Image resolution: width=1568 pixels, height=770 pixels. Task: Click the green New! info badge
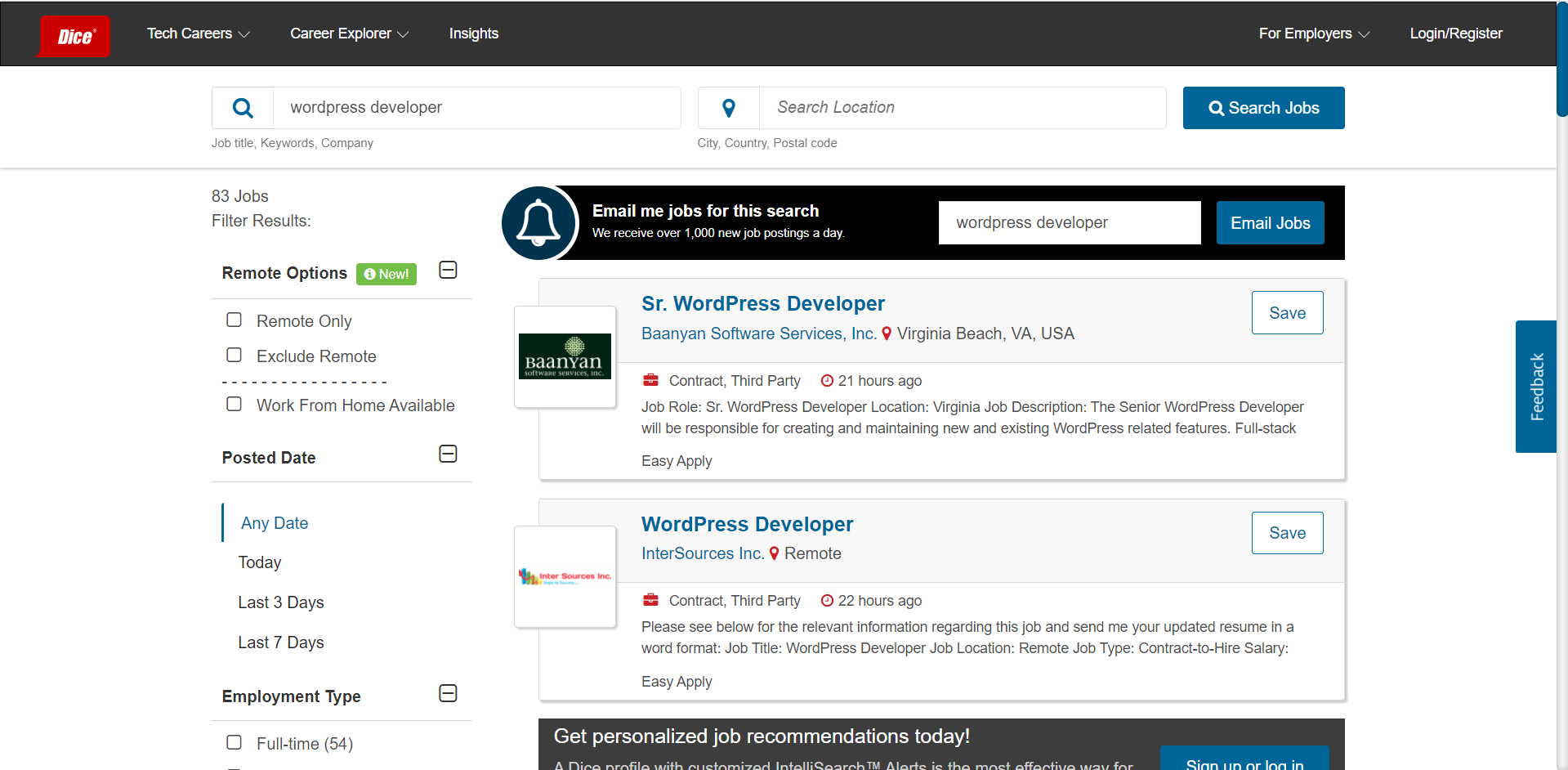(386, 274)
